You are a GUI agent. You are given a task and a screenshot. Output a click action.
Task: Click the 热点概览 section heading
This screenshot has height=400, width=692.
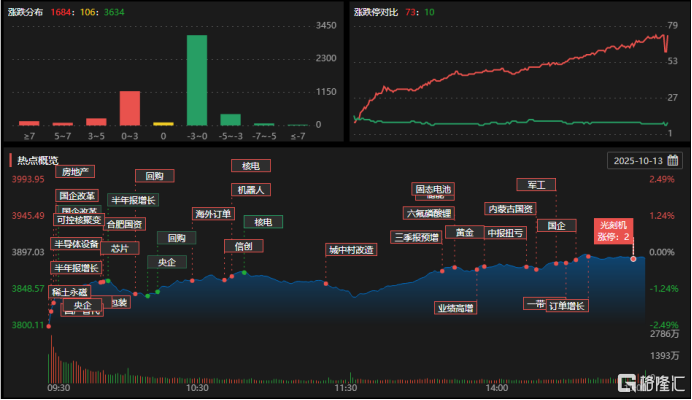(38, 160)
